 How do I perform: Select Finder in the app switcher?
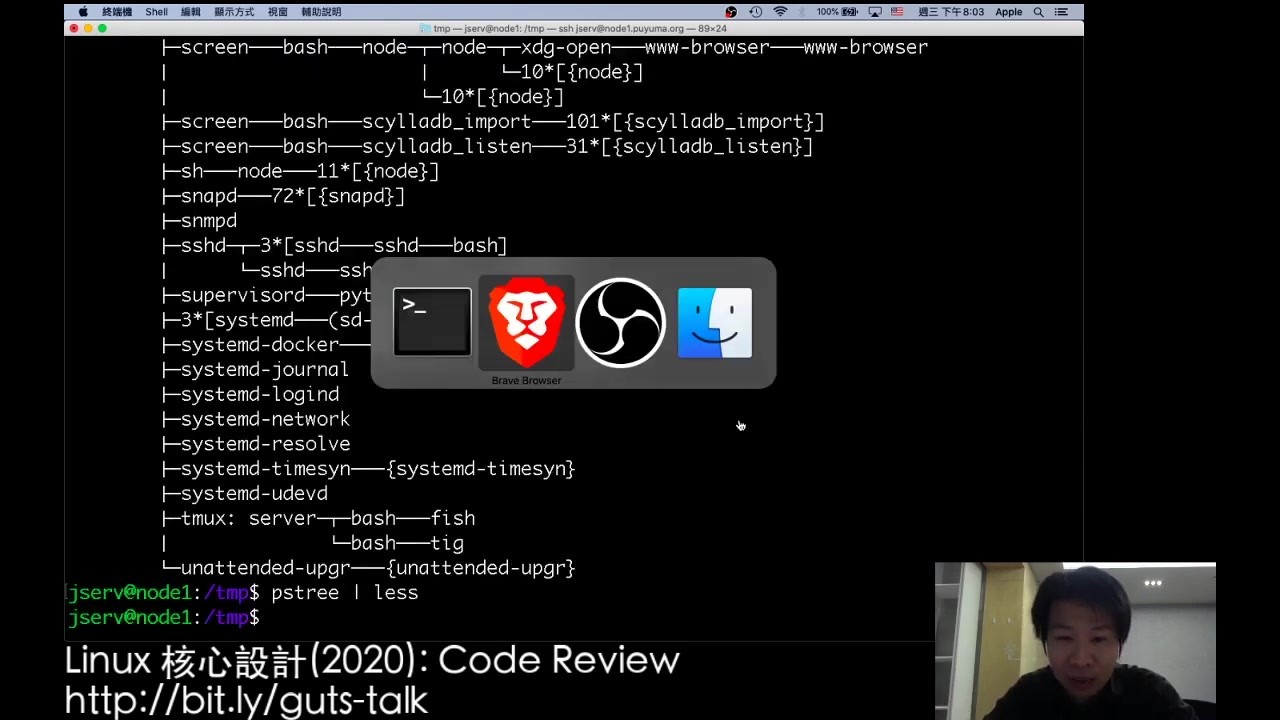pos(714,322)
